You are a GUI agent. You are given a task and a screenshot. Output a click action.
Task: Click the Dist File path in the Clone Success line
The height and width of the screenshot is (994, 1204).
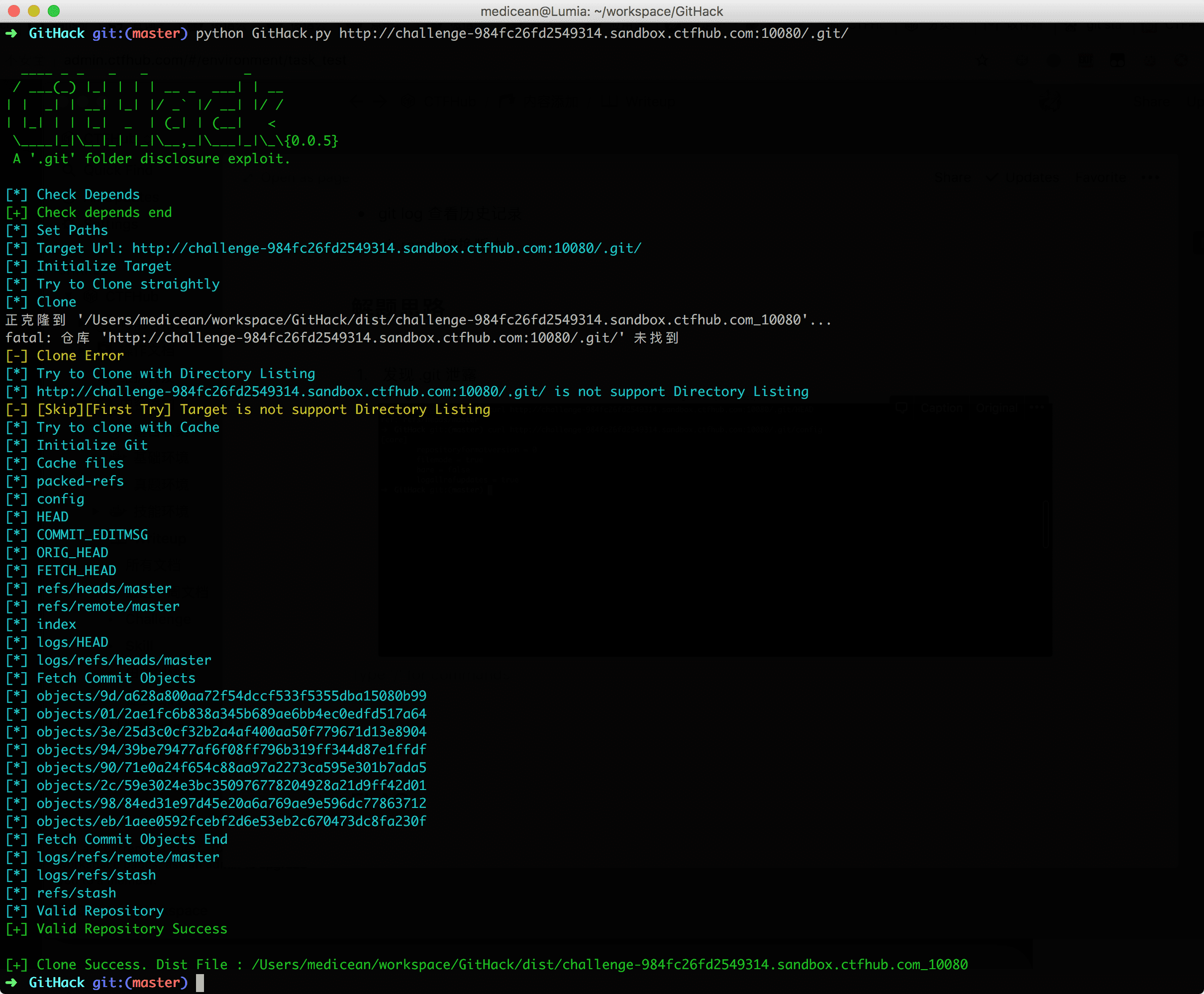coord(609,965)
